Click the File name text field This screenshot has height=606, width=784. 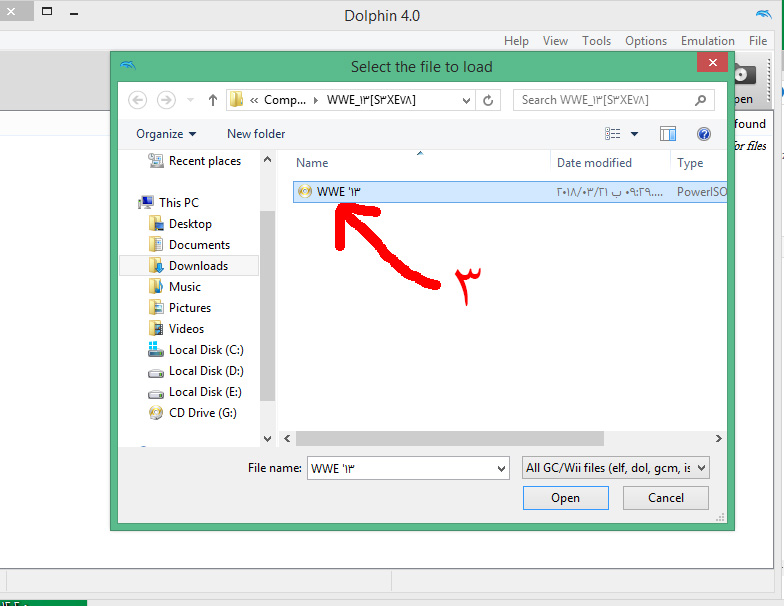click(x=400, y=468)
